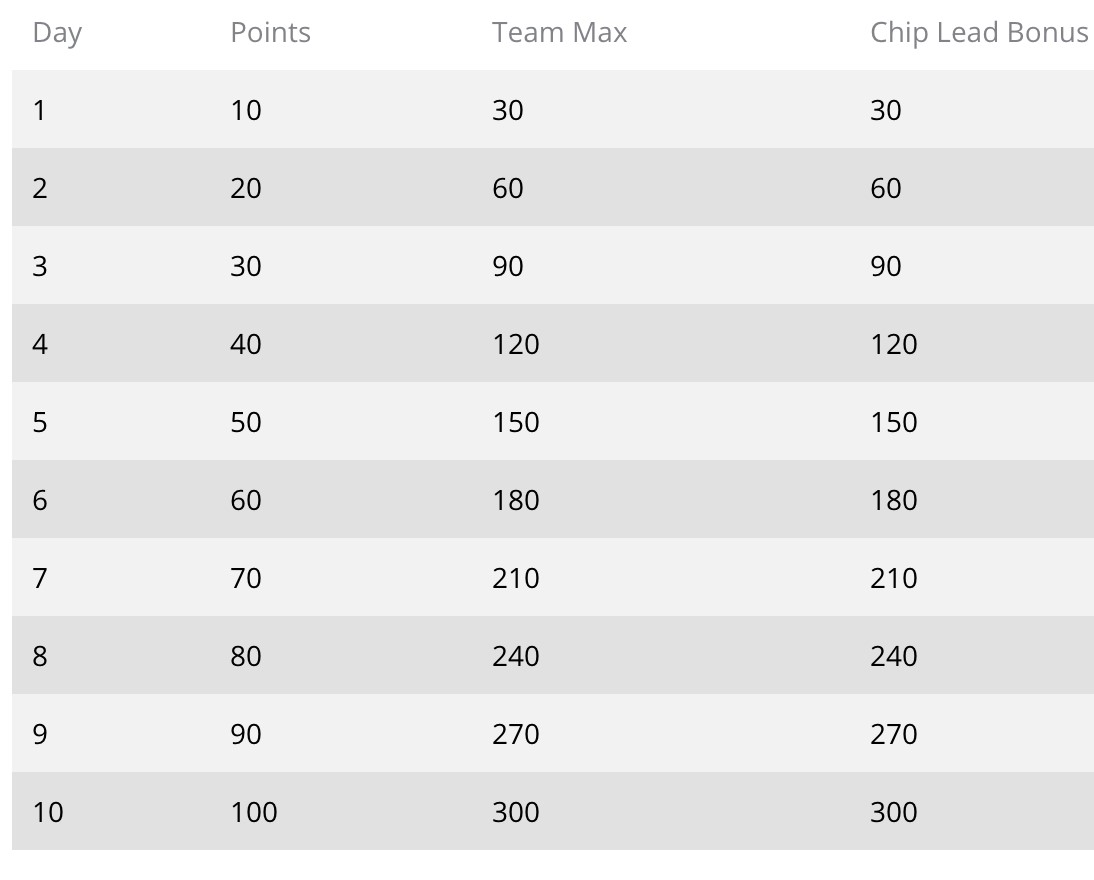The image size is (1094, 880).
Task: Select Team Max value 60
Action: (x=508, y=188)
